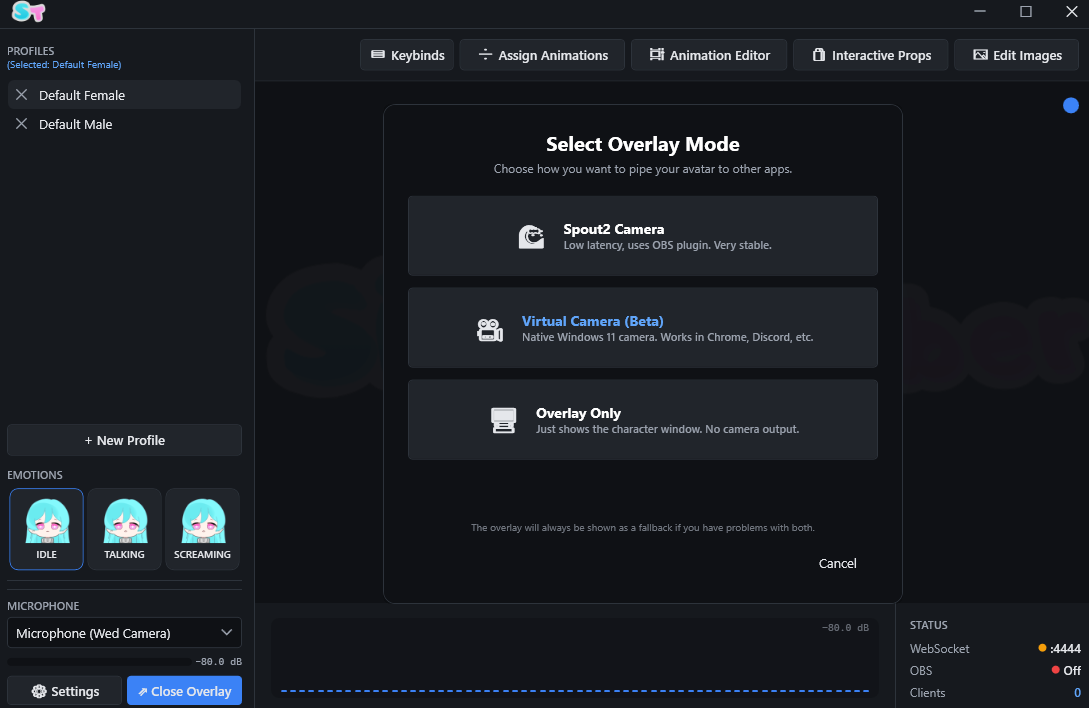The image size is (1089, 708).
Task: Open the Keybinds panel
Action: tap(407, 55)
